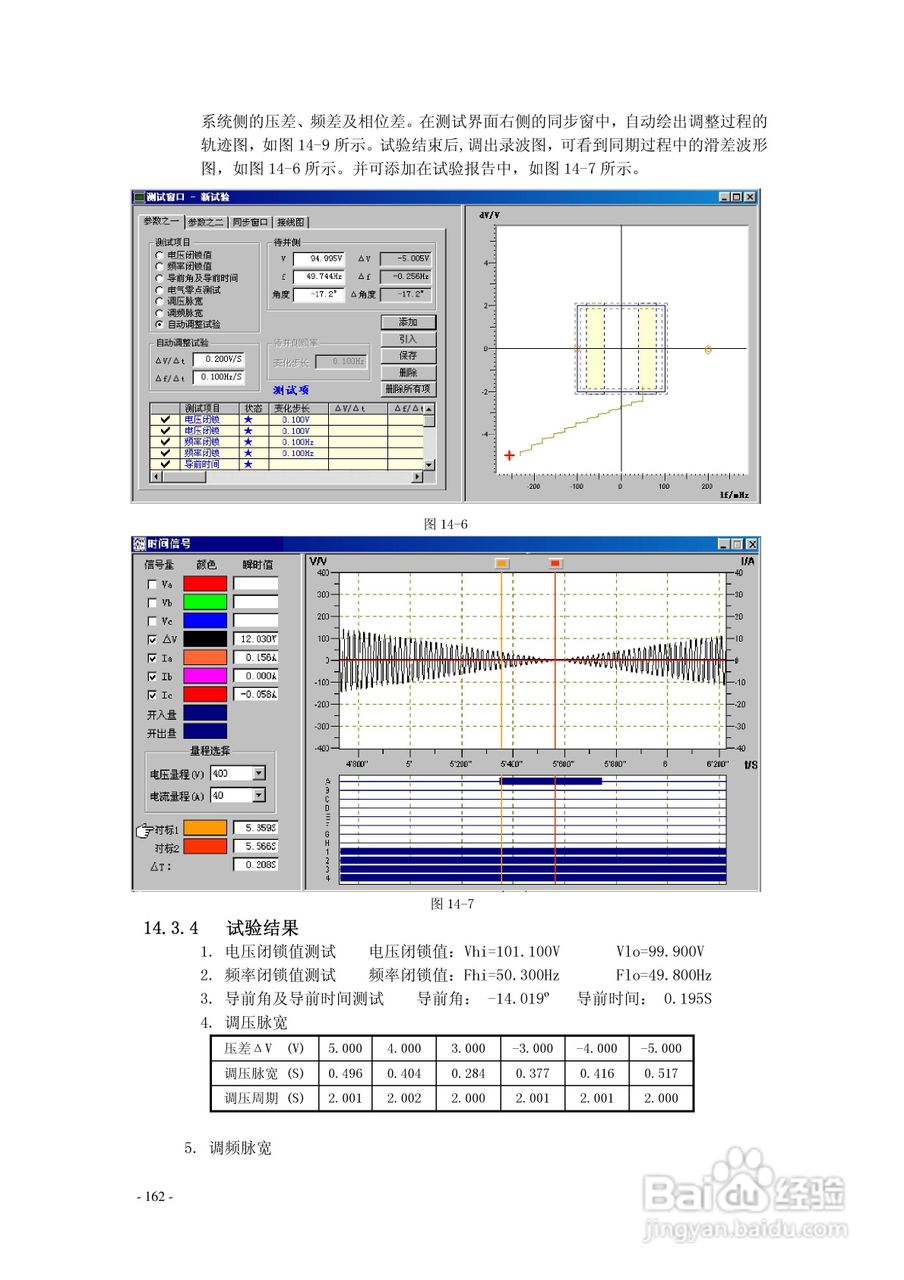Edit Δf/Δt field 0.100Hz/S

coord(219,377)
